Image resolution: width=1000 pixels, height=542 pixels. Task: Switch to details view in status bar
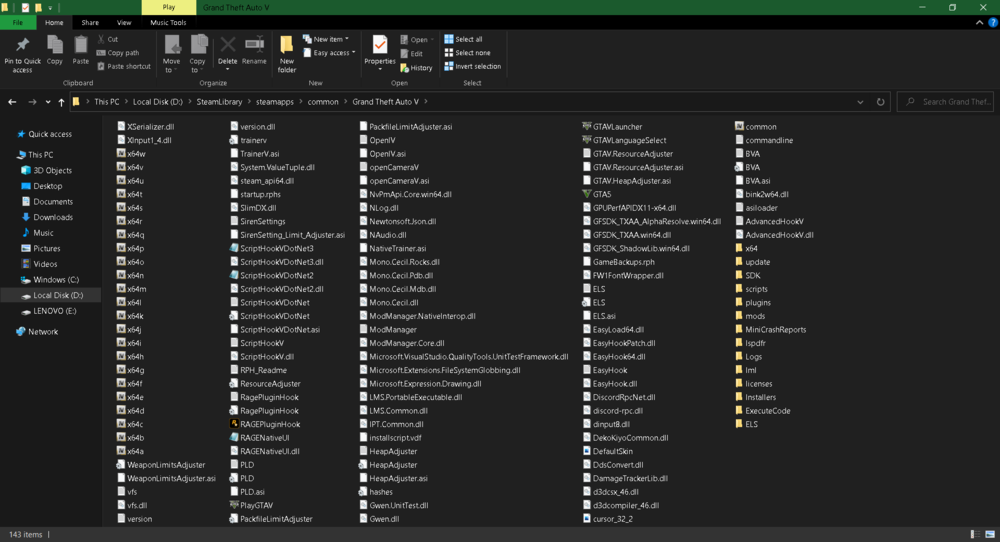[x=975, y=534]
